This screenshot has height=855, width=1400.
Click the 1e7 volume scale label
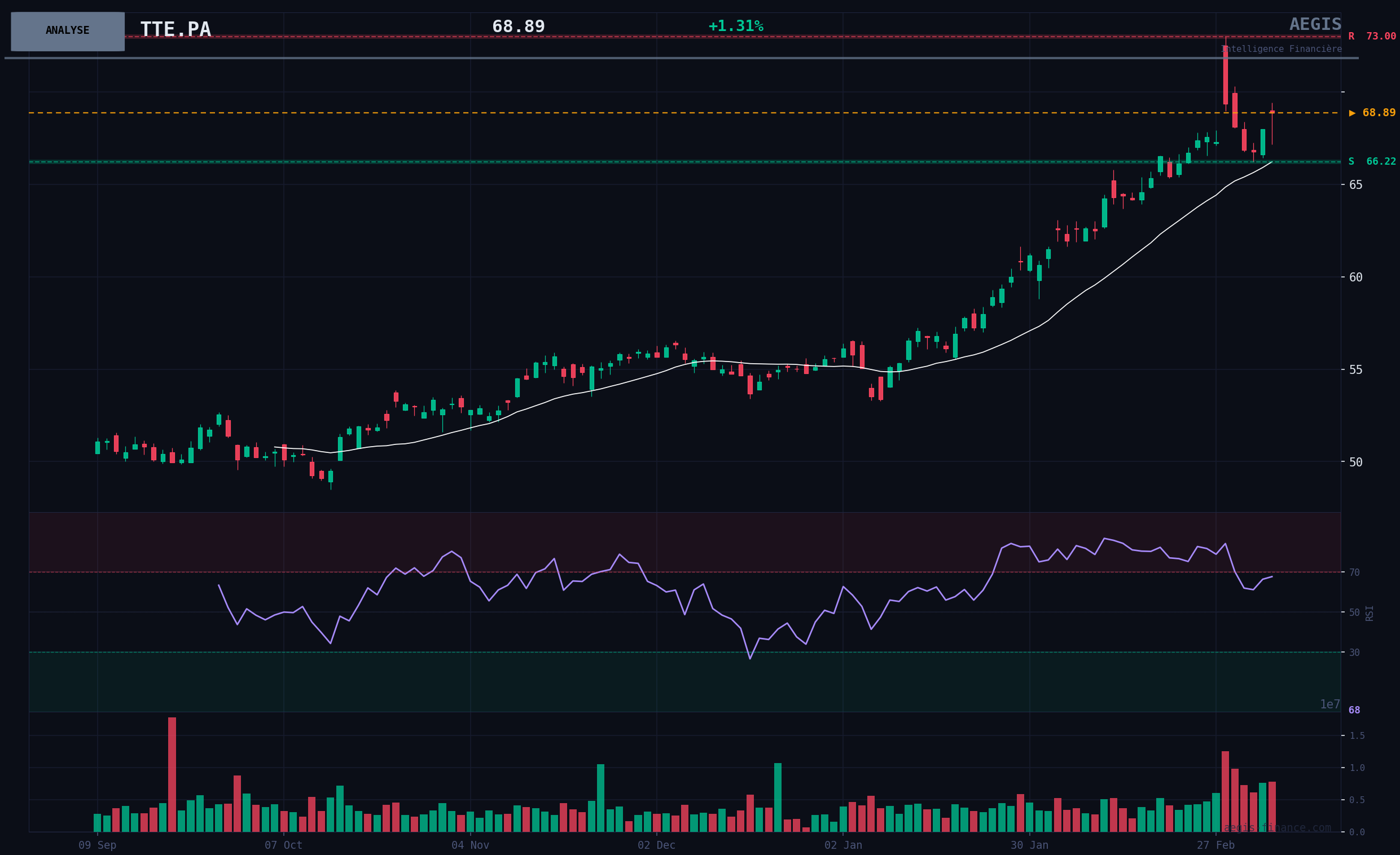coord(1329,704)
